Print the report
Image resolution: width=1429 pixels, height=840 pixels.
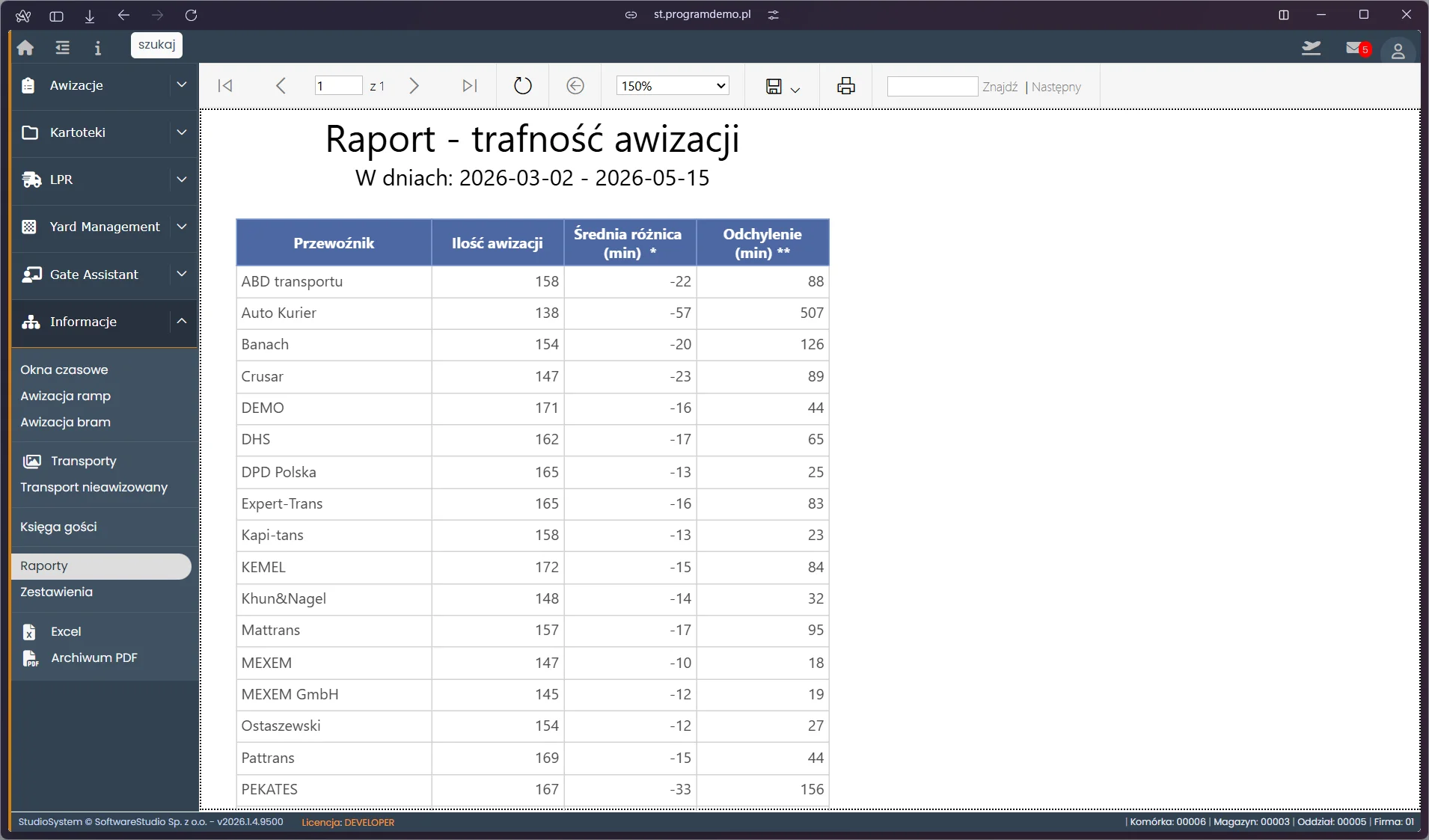point(846,86)
